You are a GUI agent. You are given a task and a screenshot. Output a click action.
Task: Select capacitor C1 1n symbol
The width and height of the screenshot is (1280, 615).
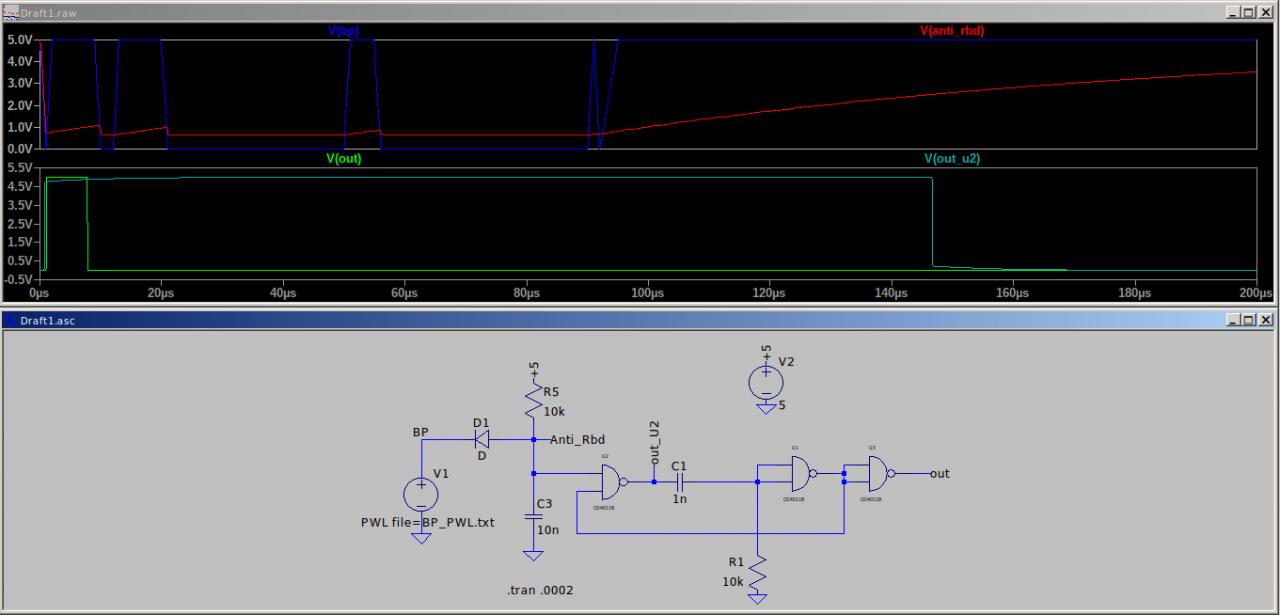tap(679, 481)
